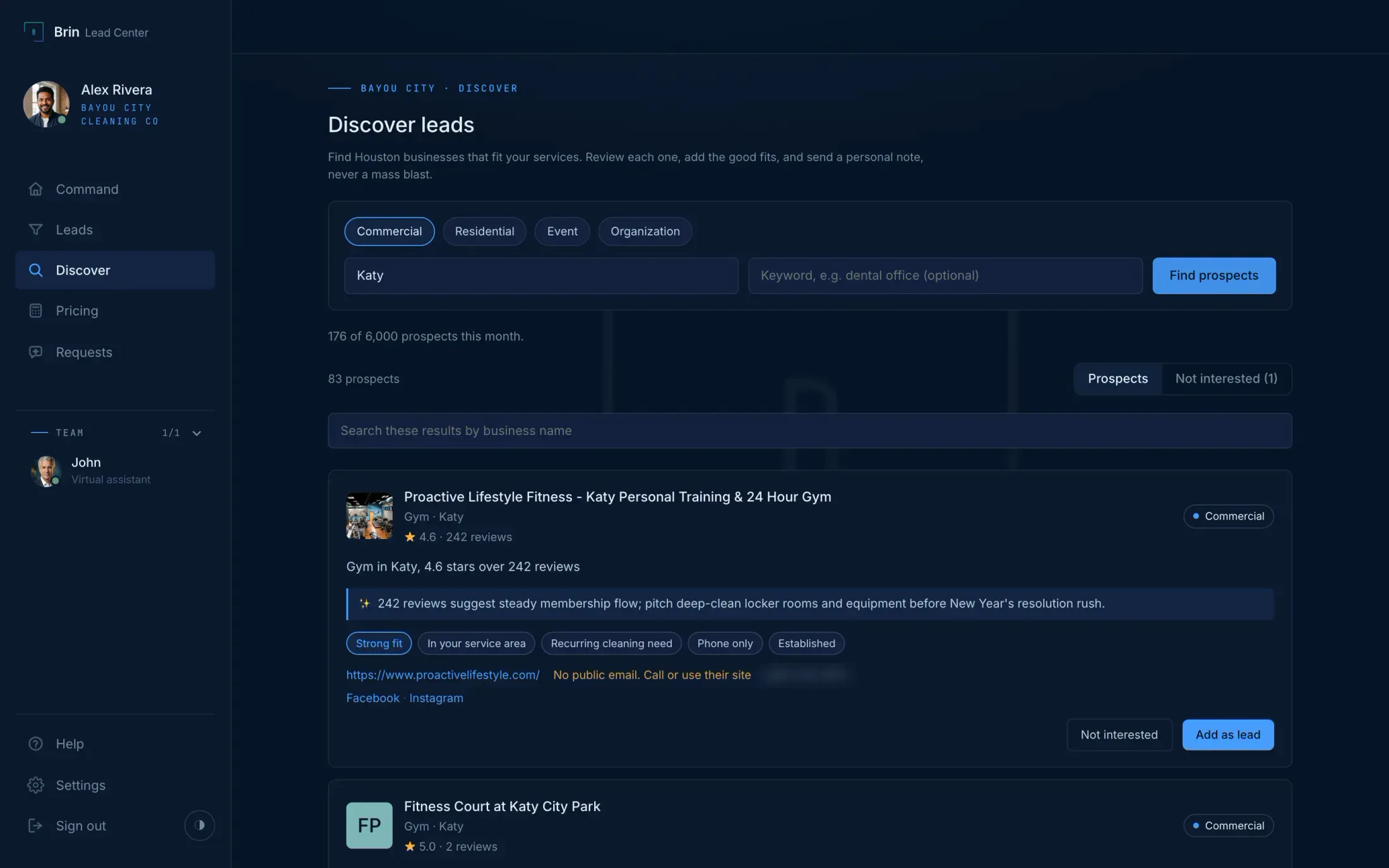Click the Find prospects button
The image size is (1389, 868).
coord(1213,276)
